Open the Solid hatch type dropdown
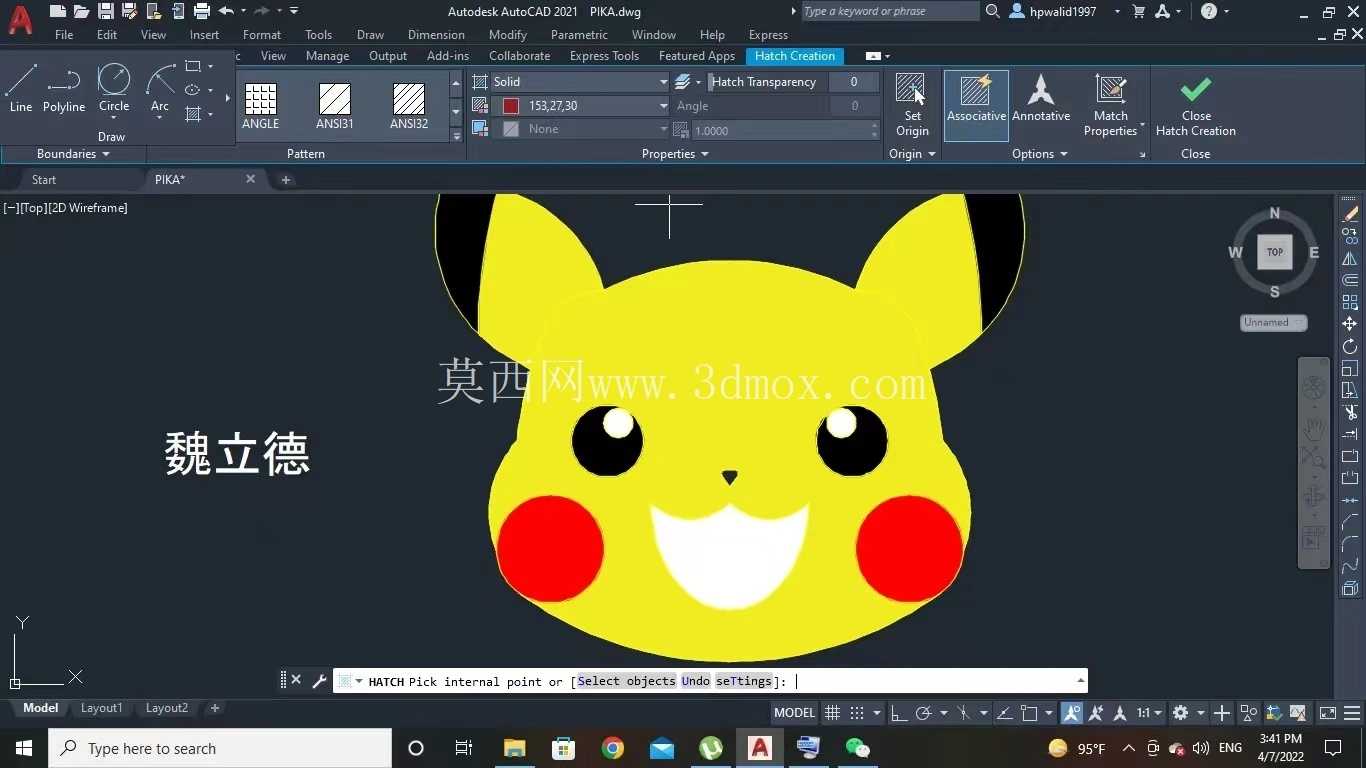This screenshot has width=1366, height=768. [x=579, y=82]
